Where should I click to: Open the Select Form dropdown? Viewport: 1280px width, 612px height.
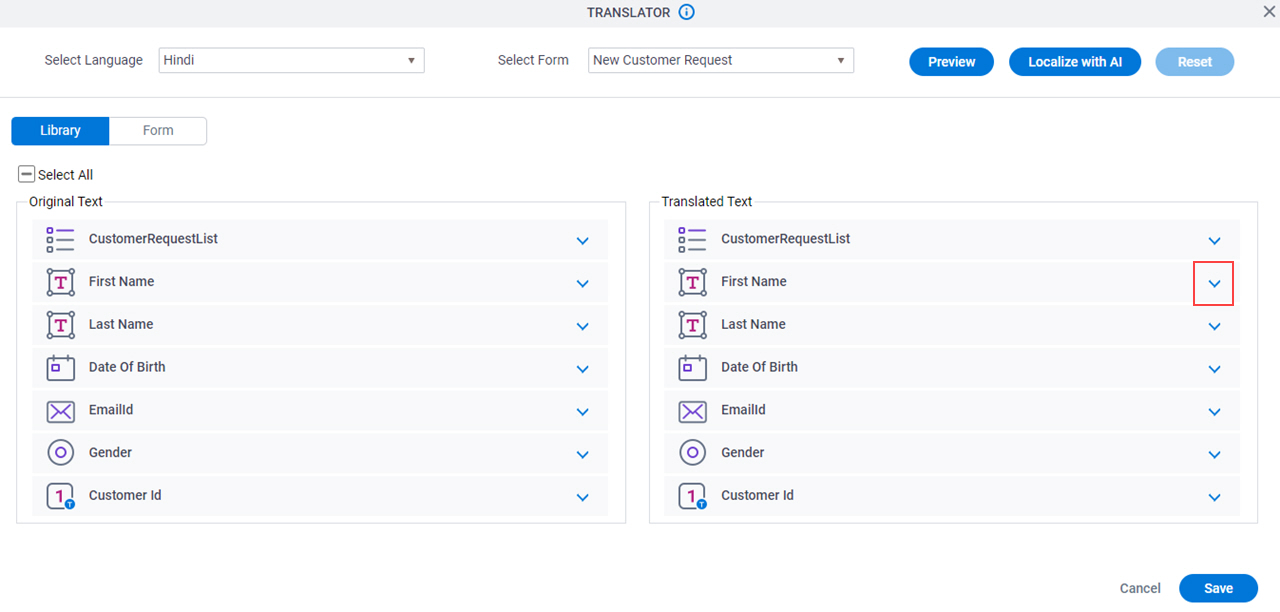721,60
